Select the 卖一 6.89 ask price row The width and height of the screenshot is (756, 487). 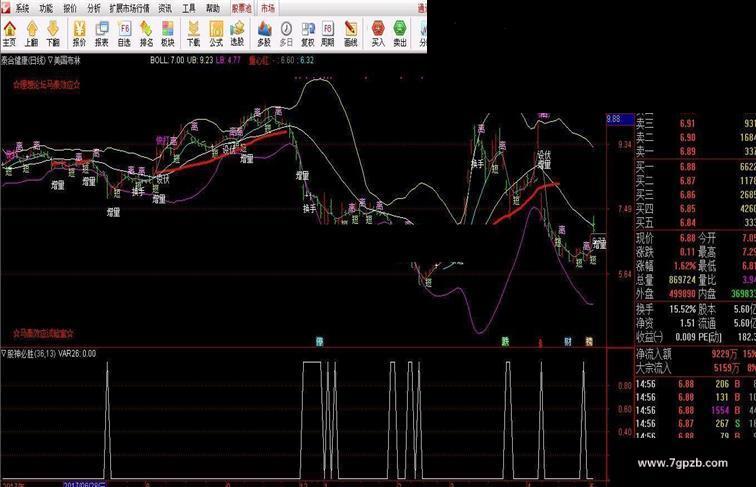point(695,151)
